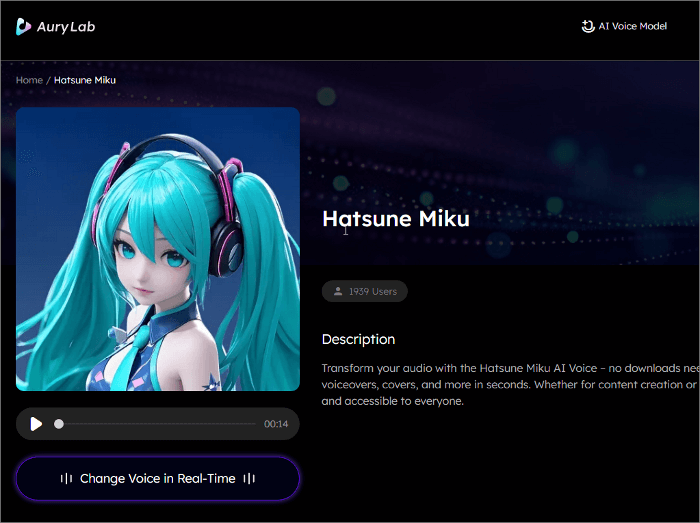Go to Home via the breadcrumb

(29, 80)
